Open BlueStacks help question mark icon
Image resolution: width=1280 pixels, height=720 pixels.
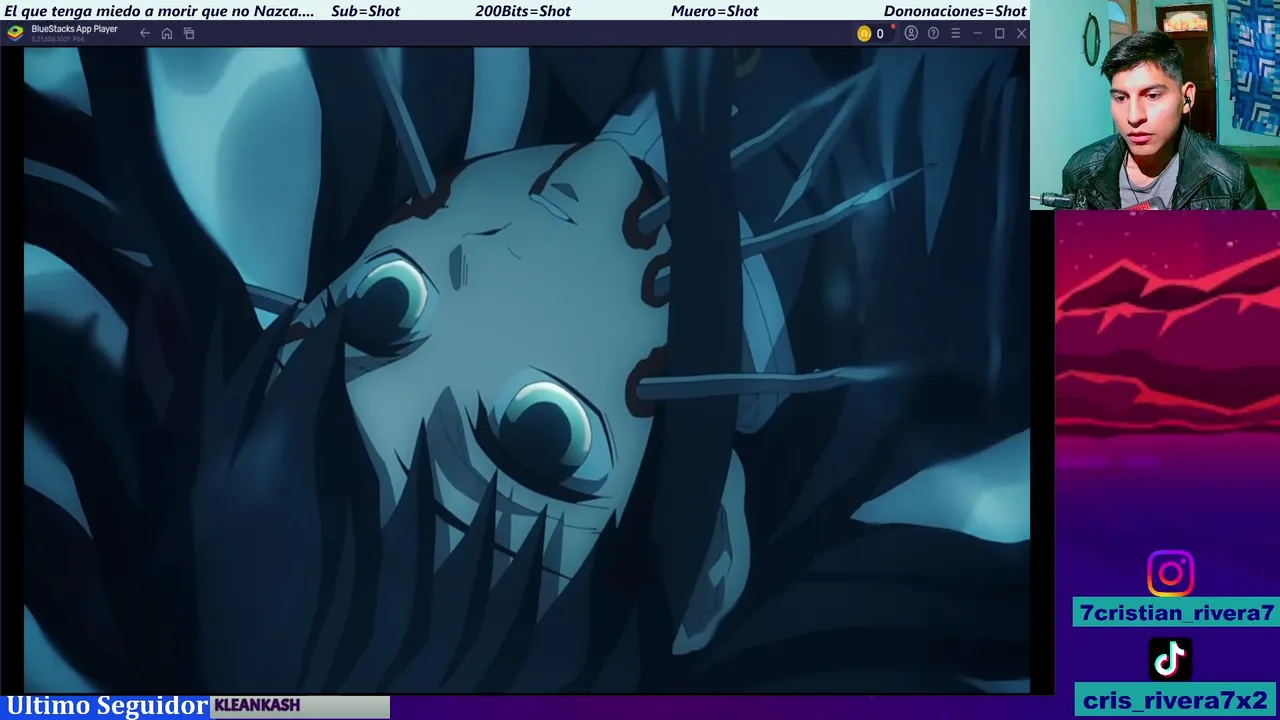coord(933,33)
